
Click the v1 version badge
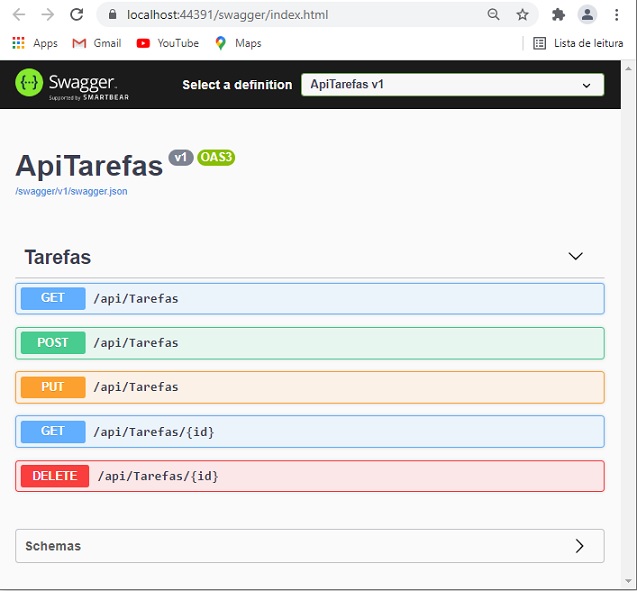tap(181, 157)
